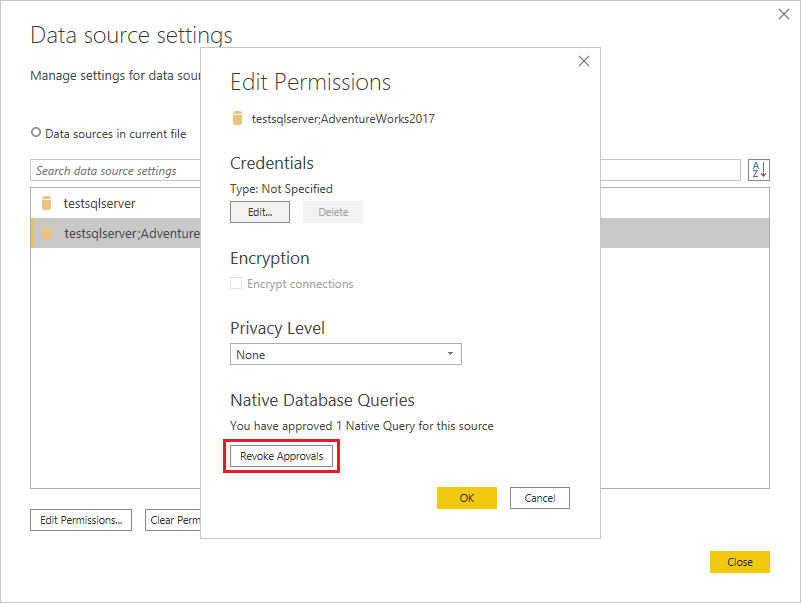Click the Edit Permissions... button at bottom
Viewport: 801px width, 603px height.
(81, 520)
